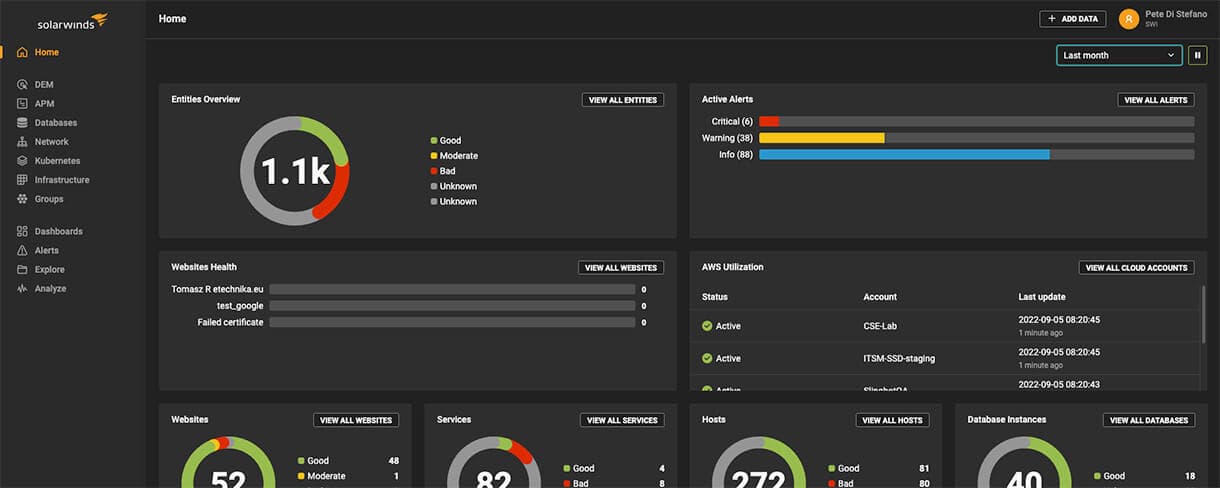Click the Moderate yellow legend swatch in Entities Overview
Image resolution: width=1220 pixels, height=488 pixels.
click(434, 156)
